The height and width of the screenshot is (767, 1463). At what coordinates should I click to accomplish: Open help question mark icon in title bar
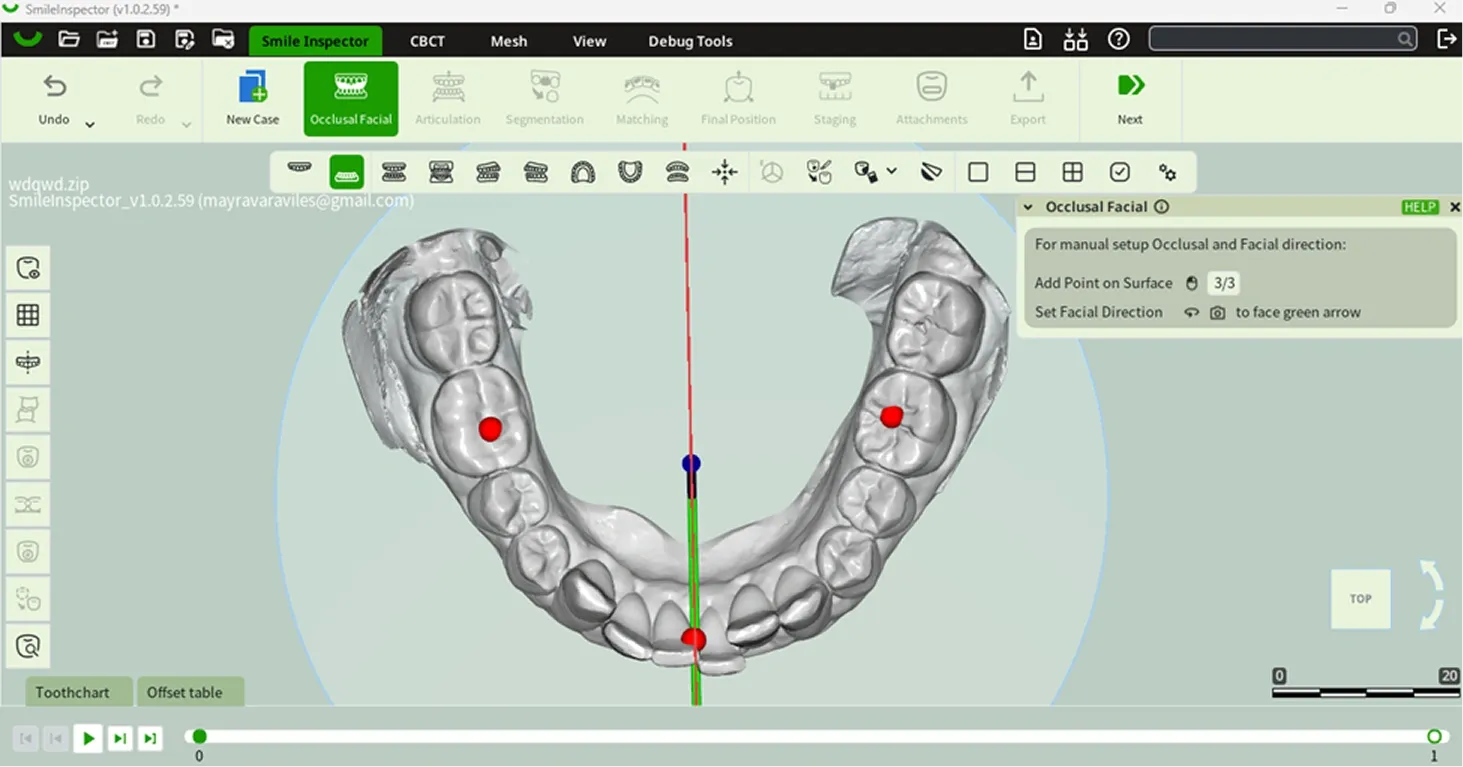pos(1119,39)
